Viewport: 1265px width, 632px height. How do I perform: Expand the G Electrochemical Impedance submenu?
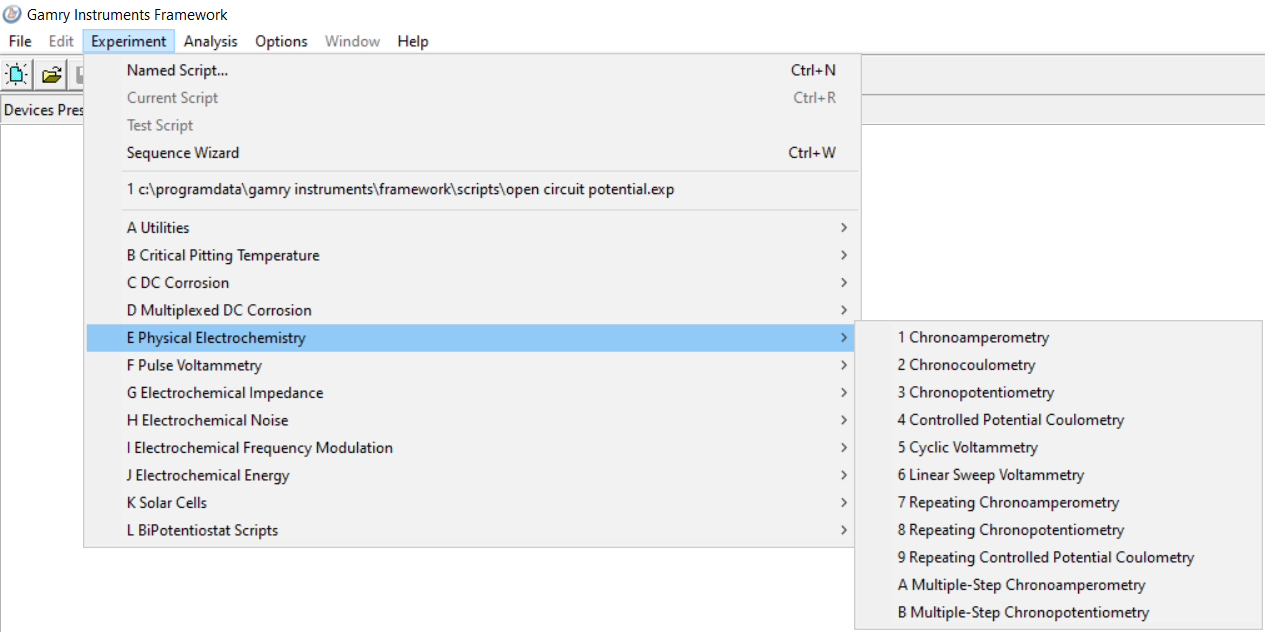[472, 393]
